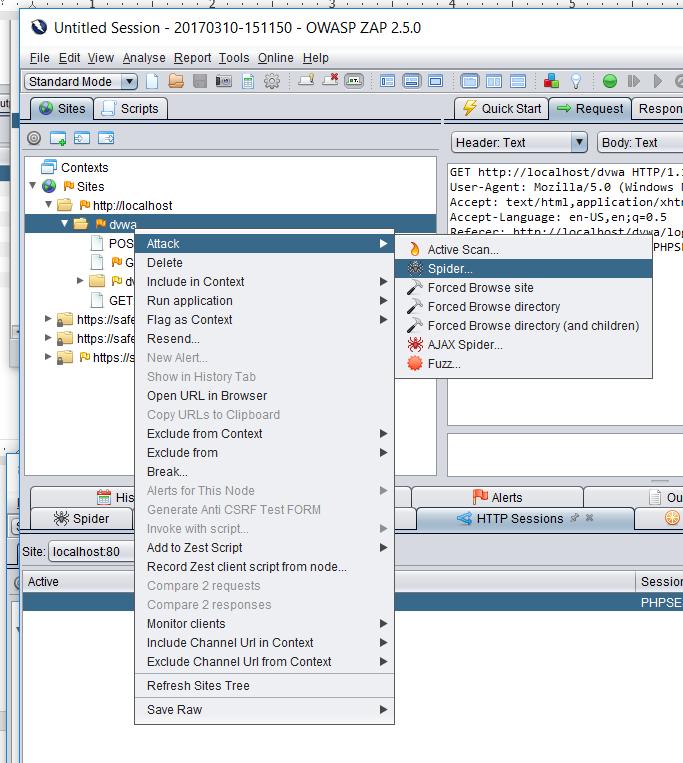Open the Header: Text dropdown

[519, 143]
